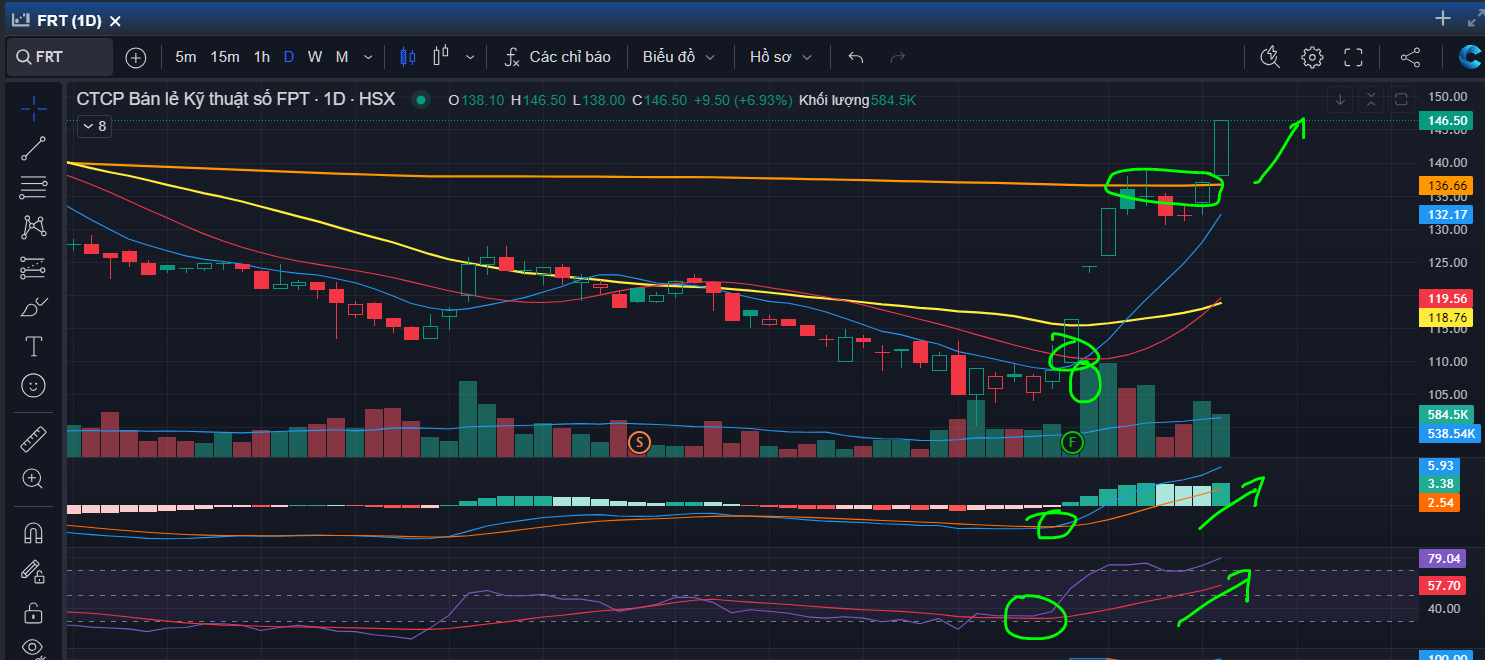
Task: Open the timeframe list dropdown chevron
Action: tap(368, 57)
